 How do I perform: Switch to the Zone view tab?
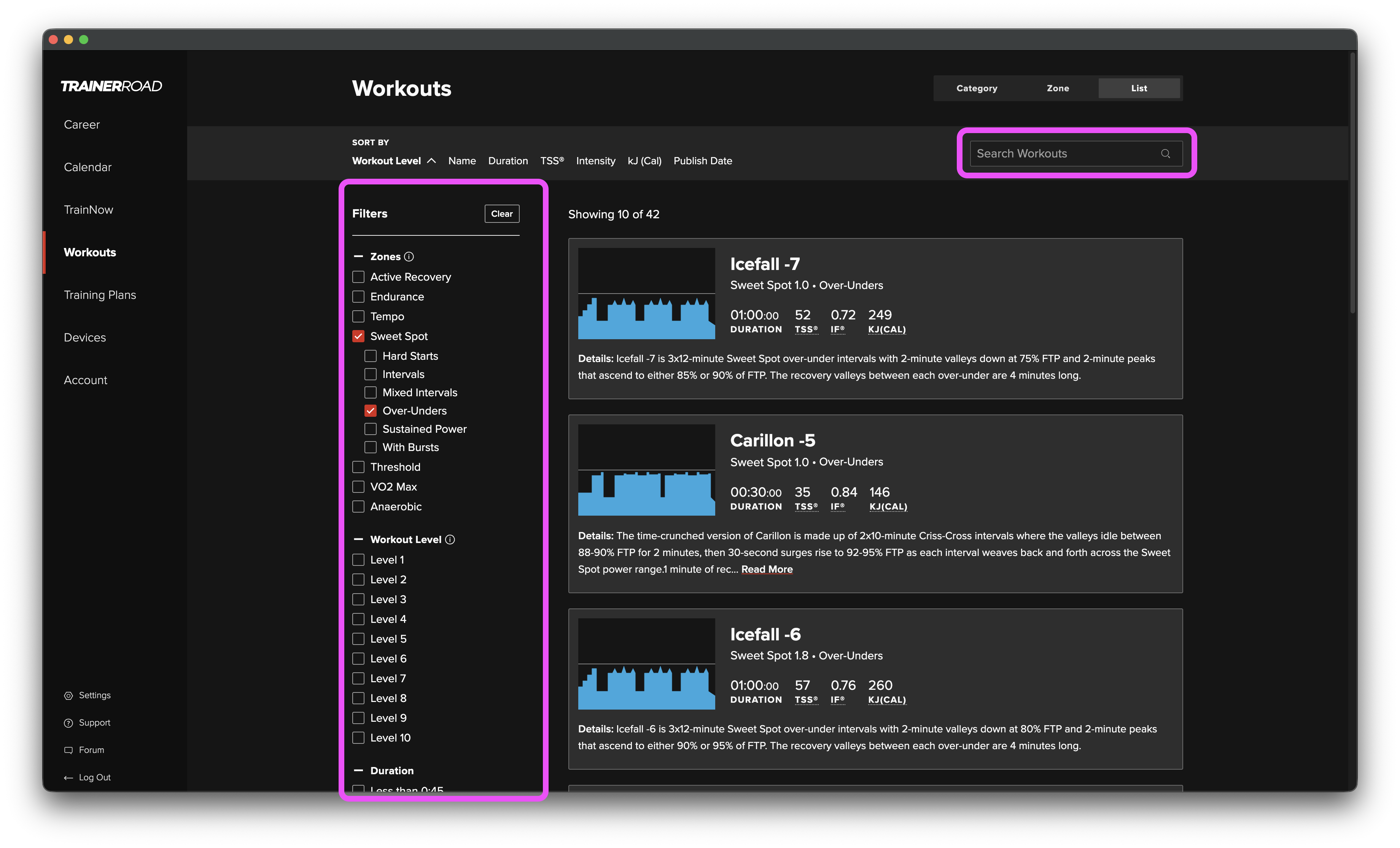coord(1058,88)
